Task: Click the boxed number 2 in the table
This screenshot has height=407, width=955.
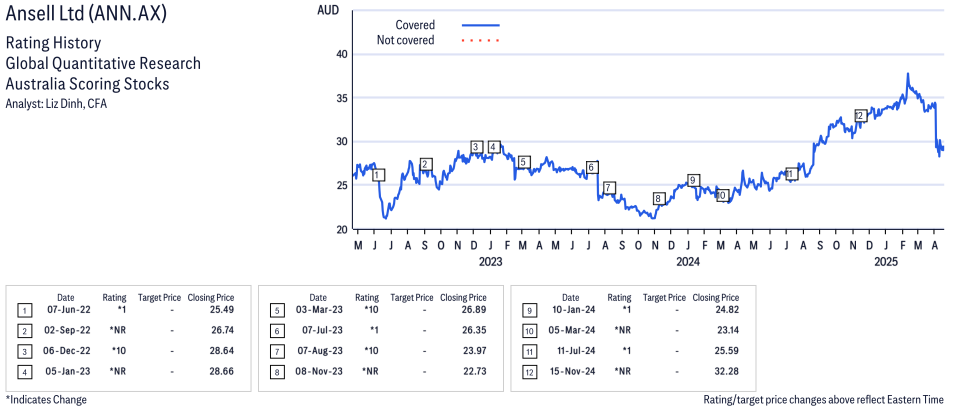Action: click(24, 331)
